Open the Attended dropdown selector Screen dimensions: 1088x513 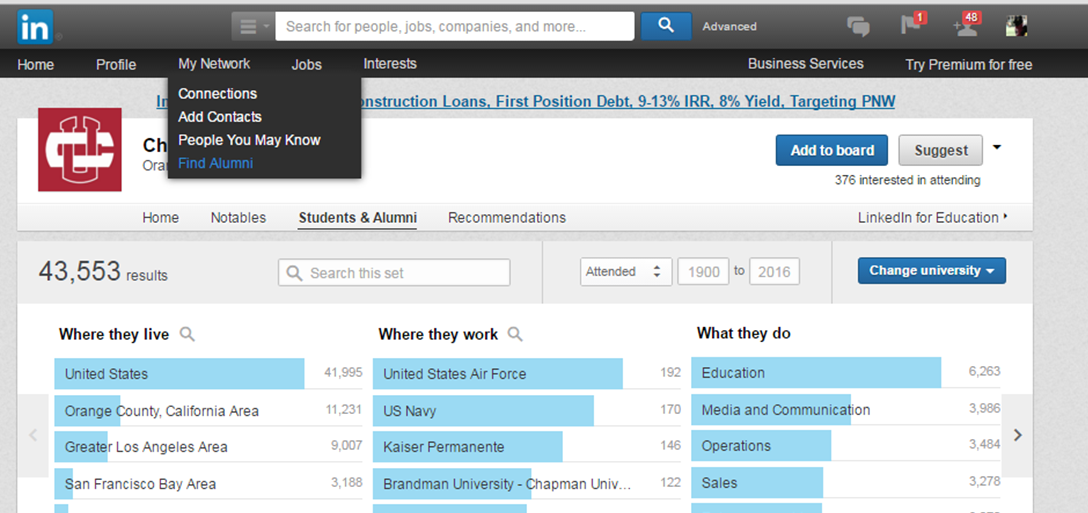coord(626,272)
